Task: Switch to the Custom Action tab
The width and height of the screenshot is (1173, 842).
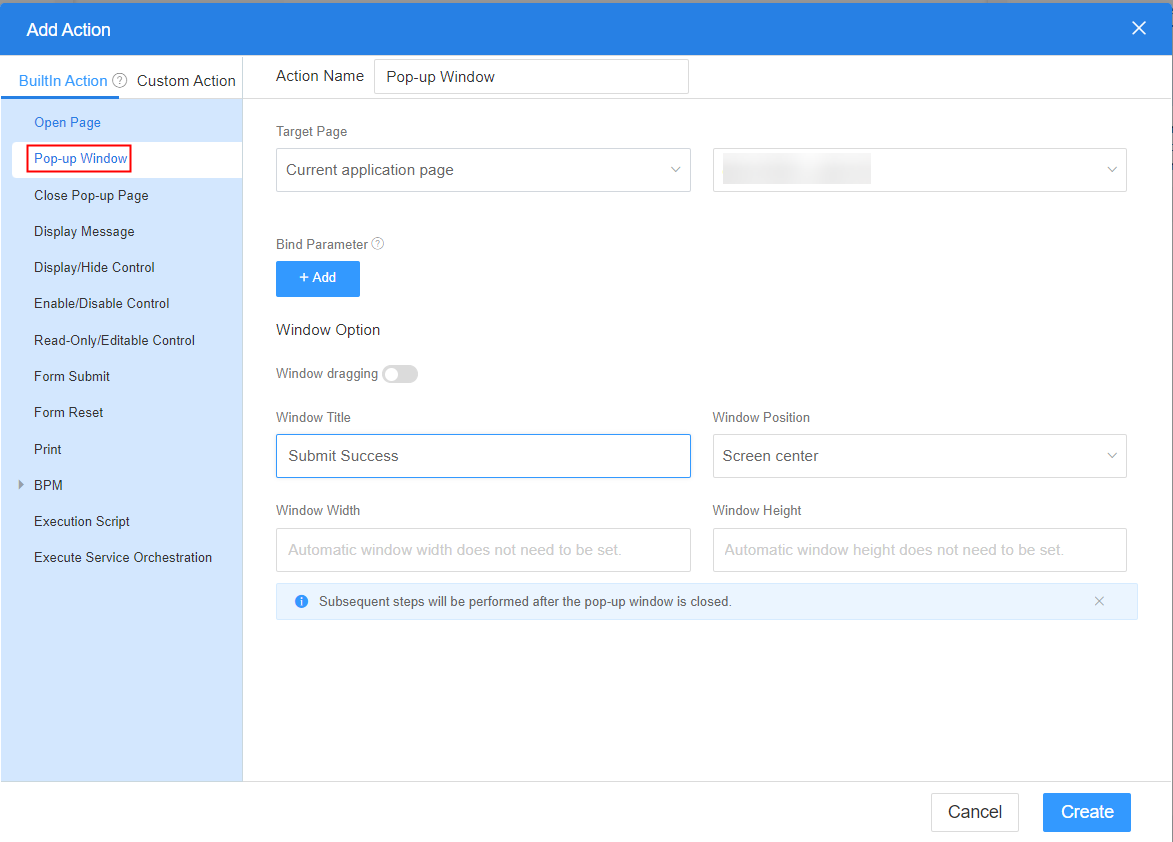Action: click(x=186, y=81)
